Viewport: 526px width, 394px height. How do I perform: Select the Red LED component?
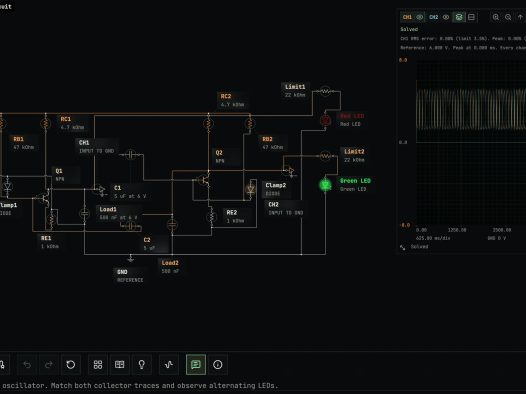pyautogui.click(x=325, y=120)
